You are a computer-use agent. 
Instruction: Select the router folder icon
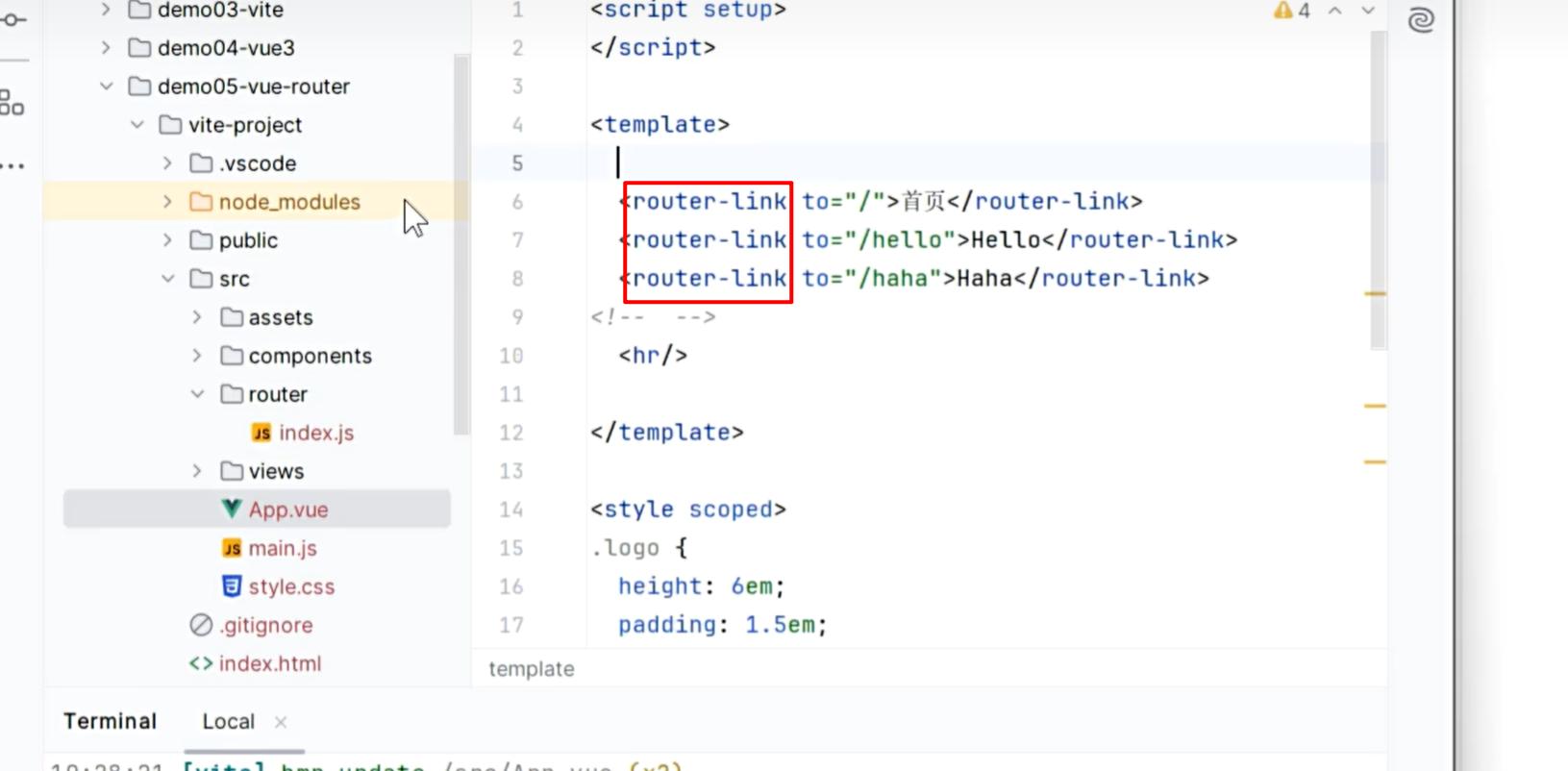232,394
